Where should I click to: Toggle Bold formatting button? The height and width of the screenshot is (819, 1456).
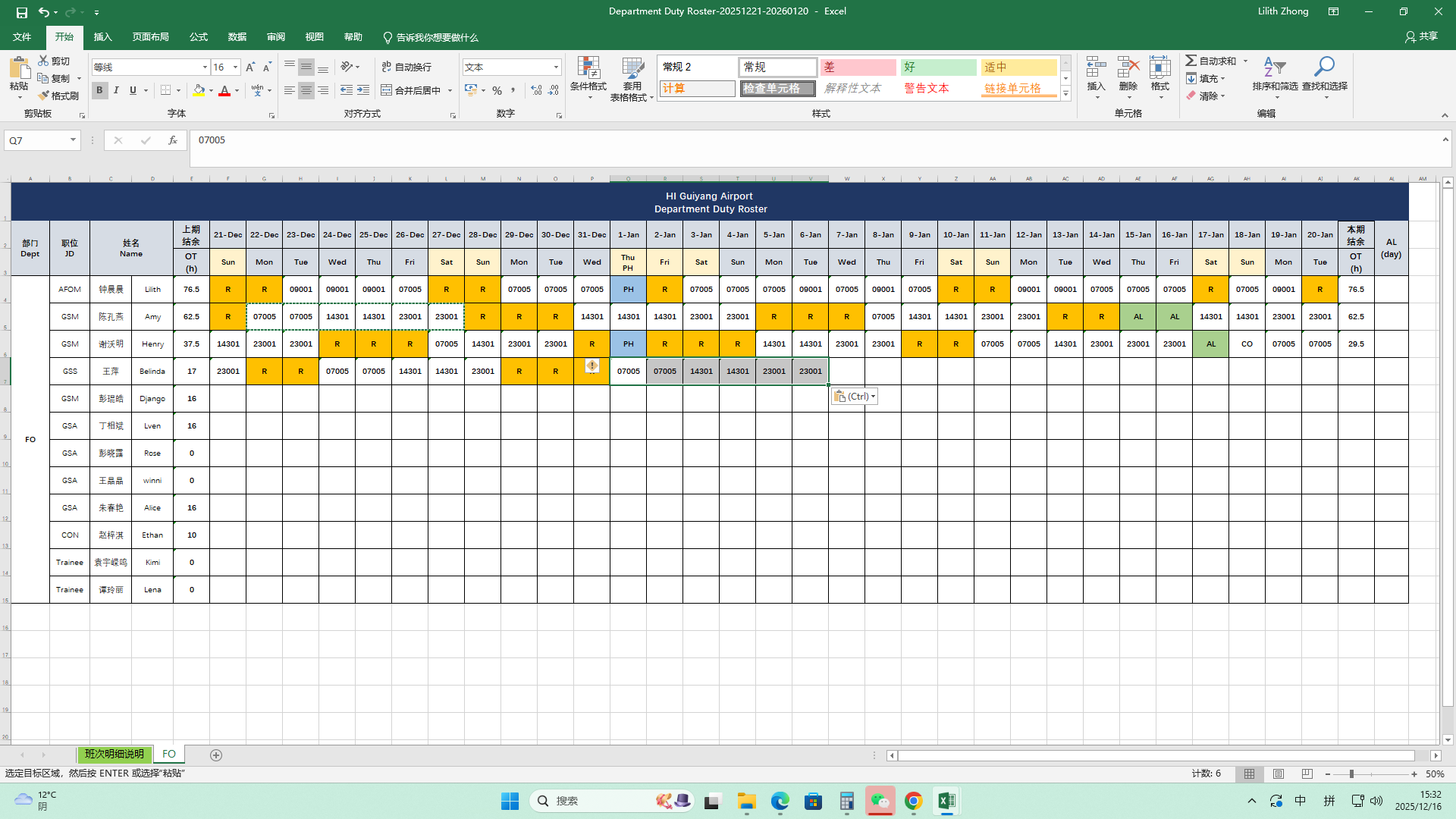click(x=99, y=90)
